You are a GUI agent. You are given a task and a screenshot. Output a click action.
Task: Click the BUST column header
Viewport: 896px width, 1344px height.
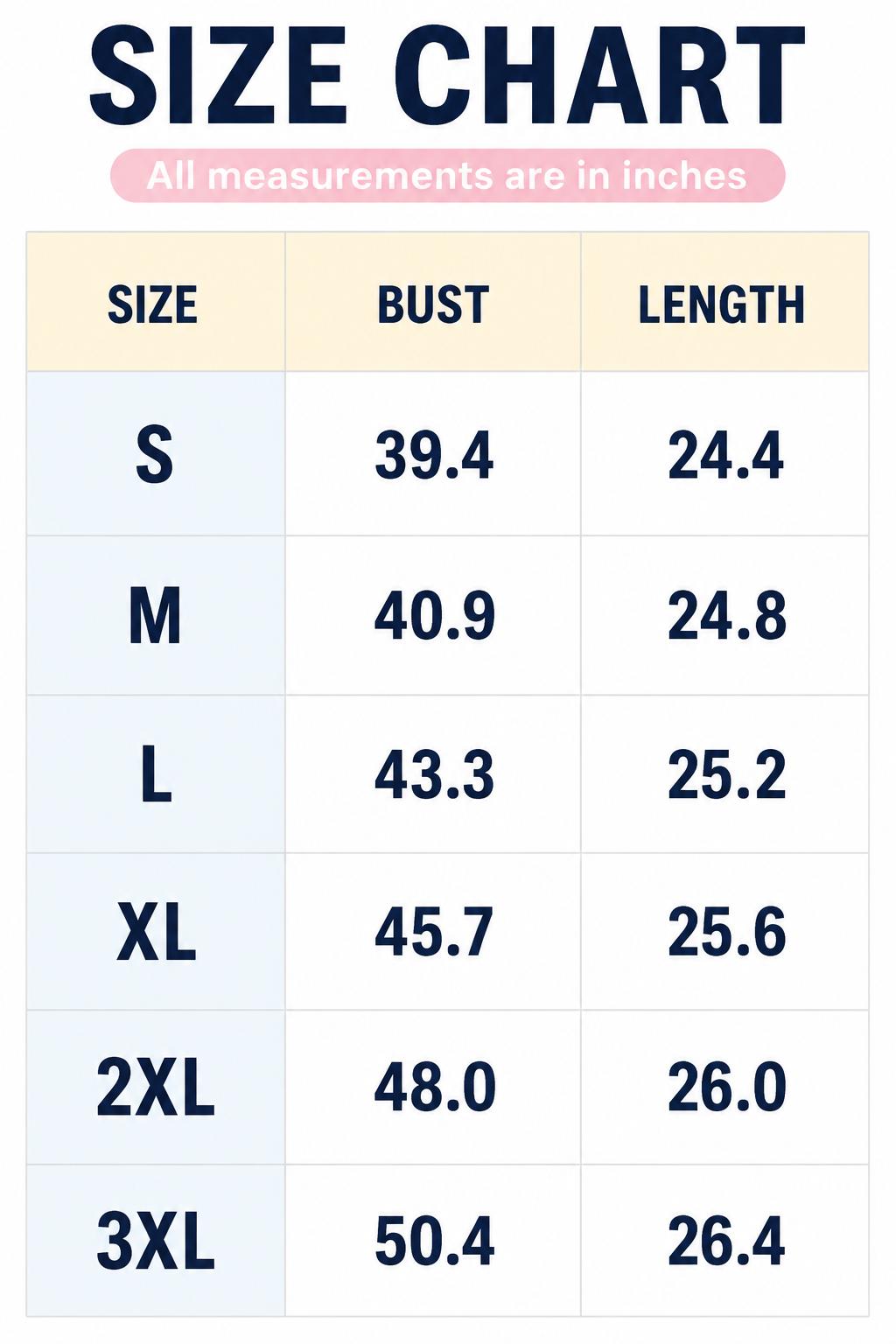pos(433,304)
